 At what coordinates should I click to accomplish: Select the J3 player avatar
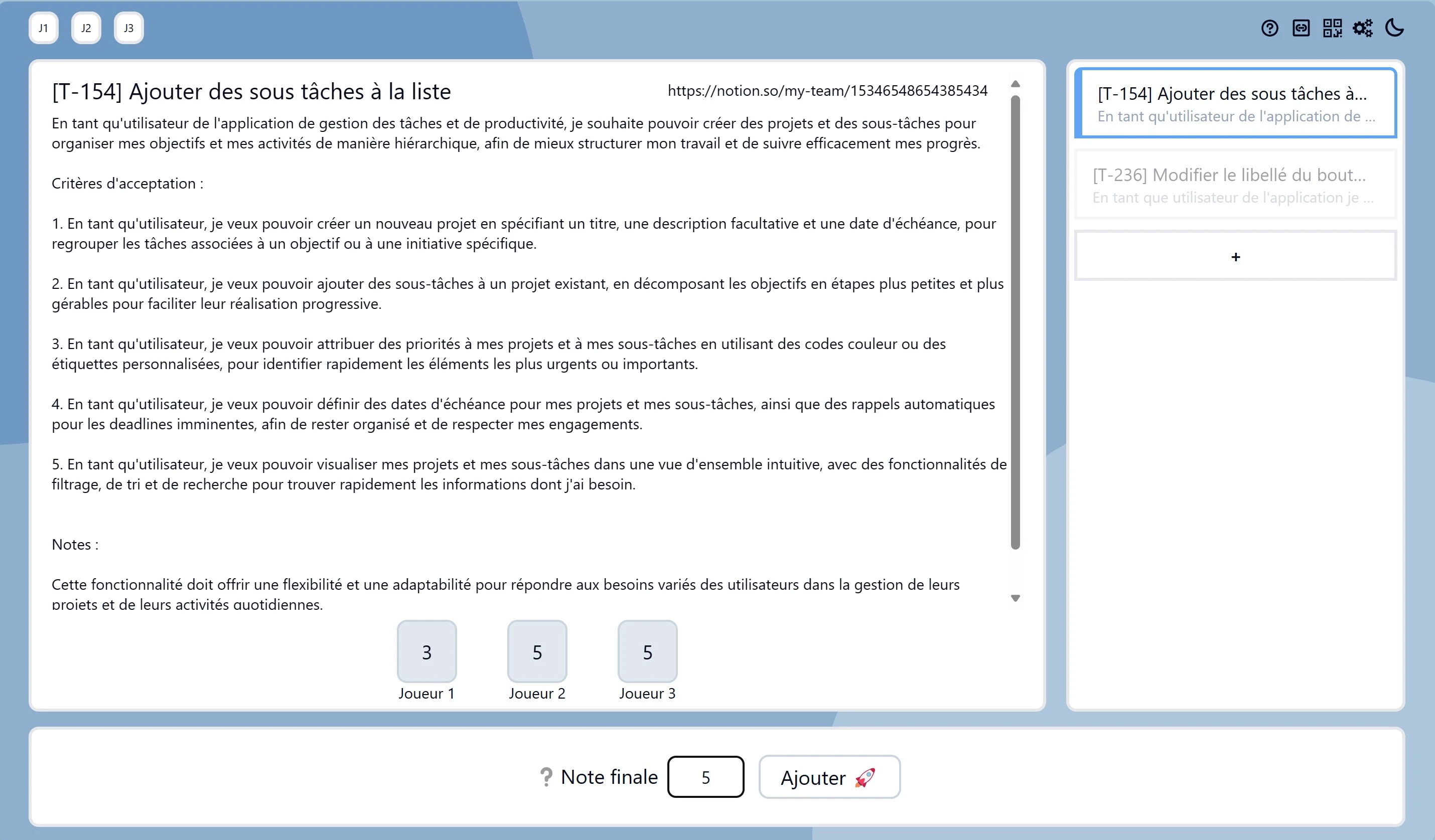click(128, 27)
